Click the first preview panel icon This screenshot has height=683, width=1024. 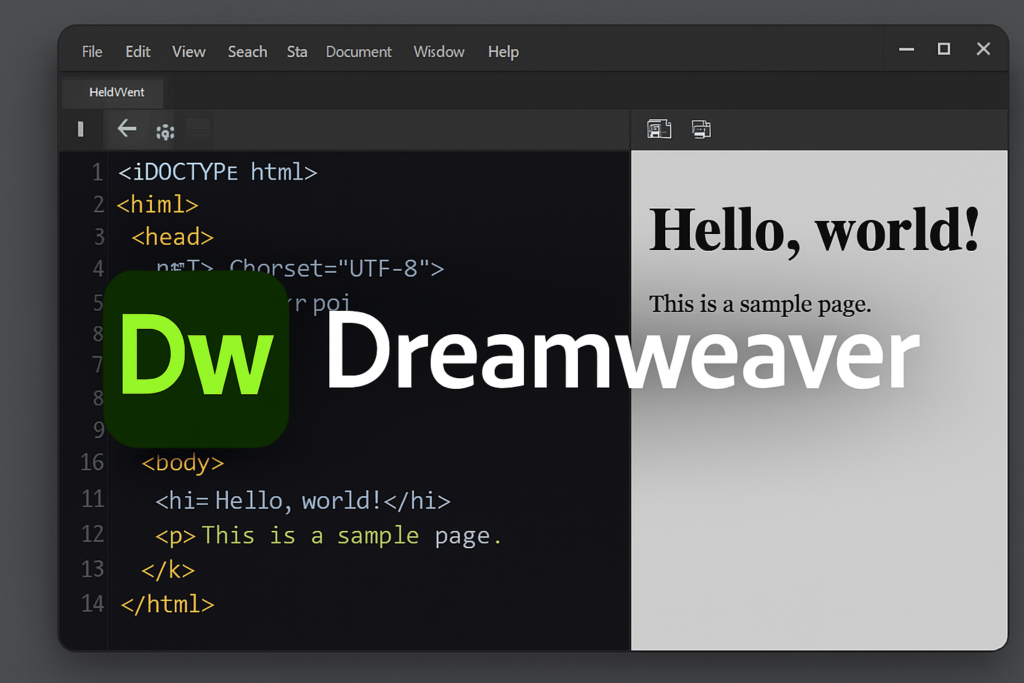pos(659,129)
